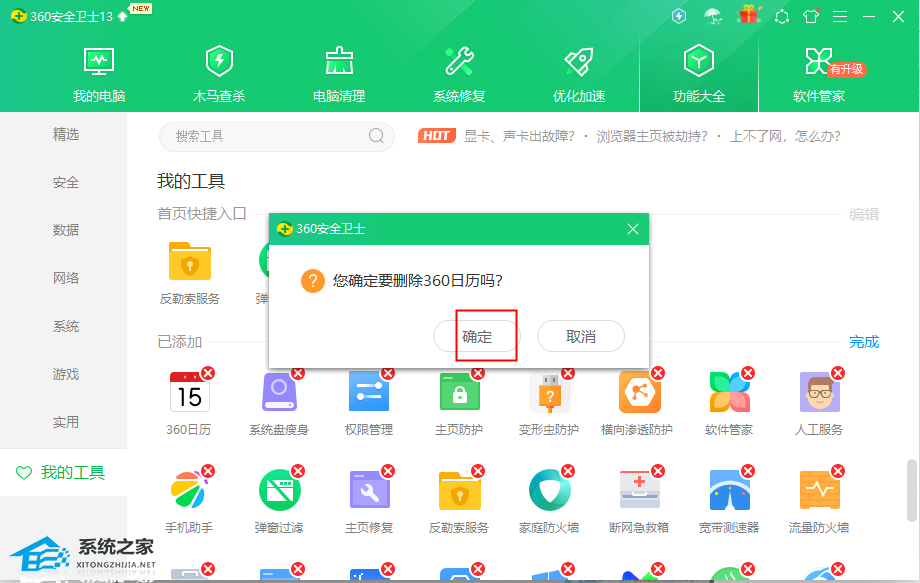The image size is (920, 583).
Task: Open the 优化加速 rocket section
Action: 579,75
